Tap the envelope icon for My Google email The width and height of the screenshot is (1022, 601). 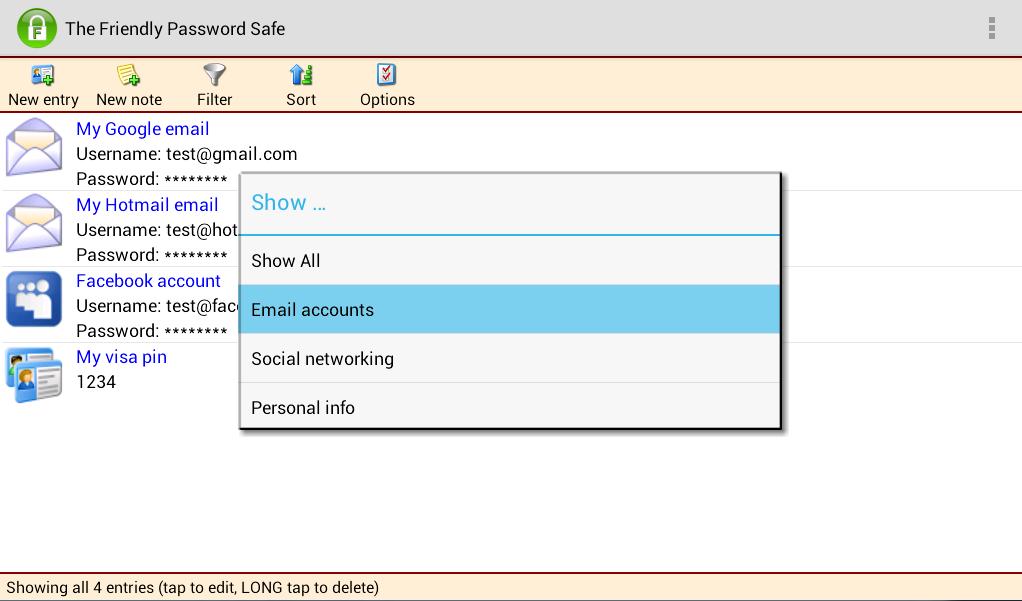[x=34, y=147]
